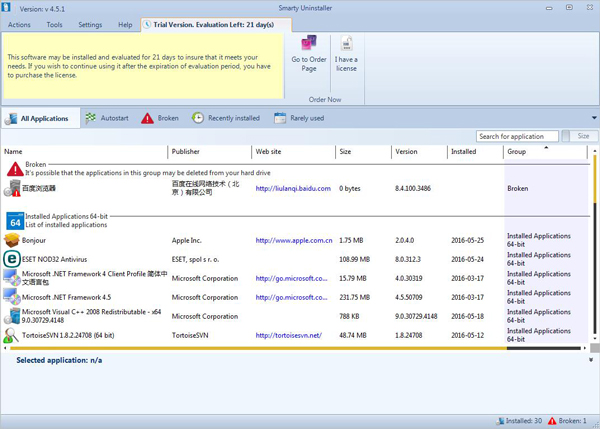Open the Actions menu
The image size is (600, 429).
[x=19, y=25]
